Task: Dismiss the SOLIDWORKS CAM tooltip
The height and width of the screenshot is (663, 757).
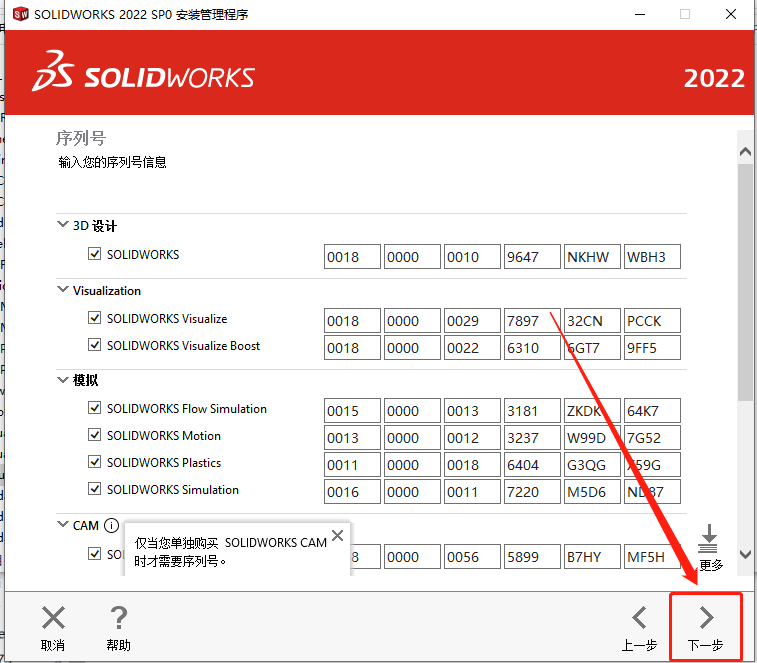Action: coord(337,535)
